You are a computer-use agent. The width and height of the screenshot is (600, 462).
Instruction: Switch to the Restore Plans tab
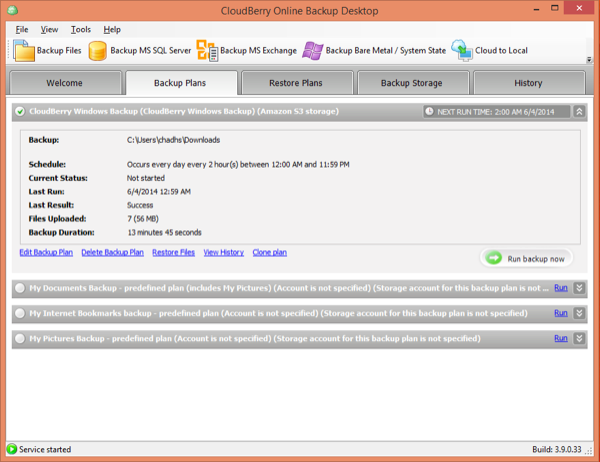296,83
